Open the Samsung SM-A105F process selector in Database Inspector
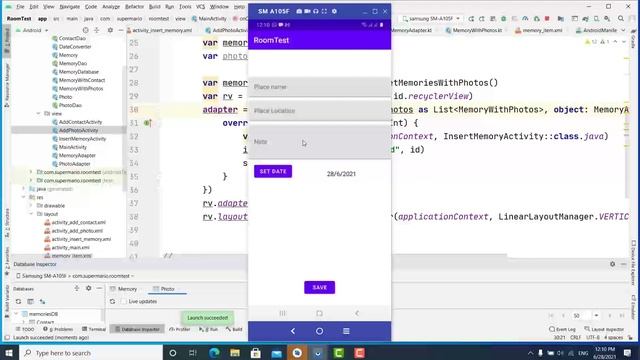640x360 pixels. (x=76, y=276)
